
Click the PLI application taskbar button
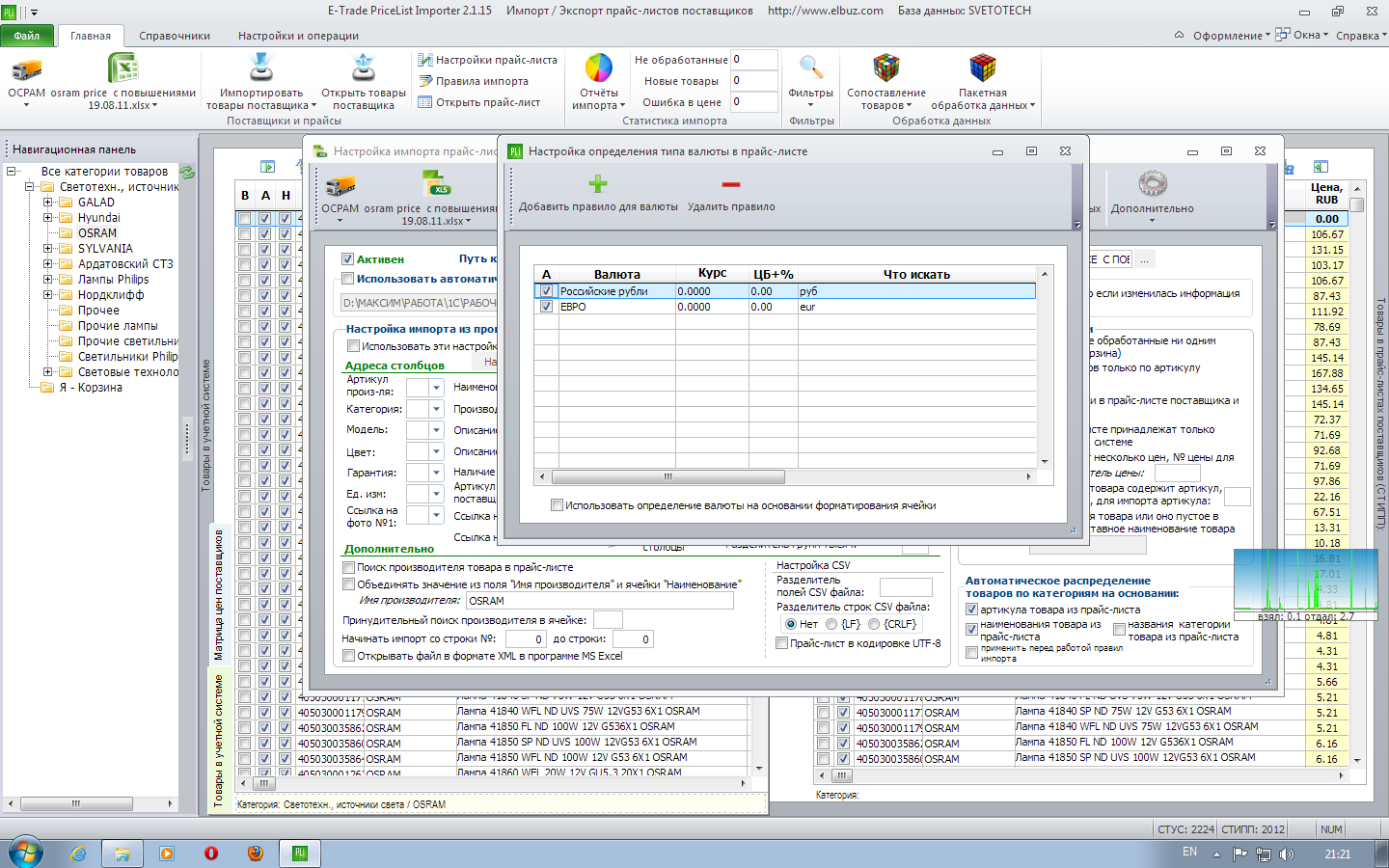tap(300, 853)
